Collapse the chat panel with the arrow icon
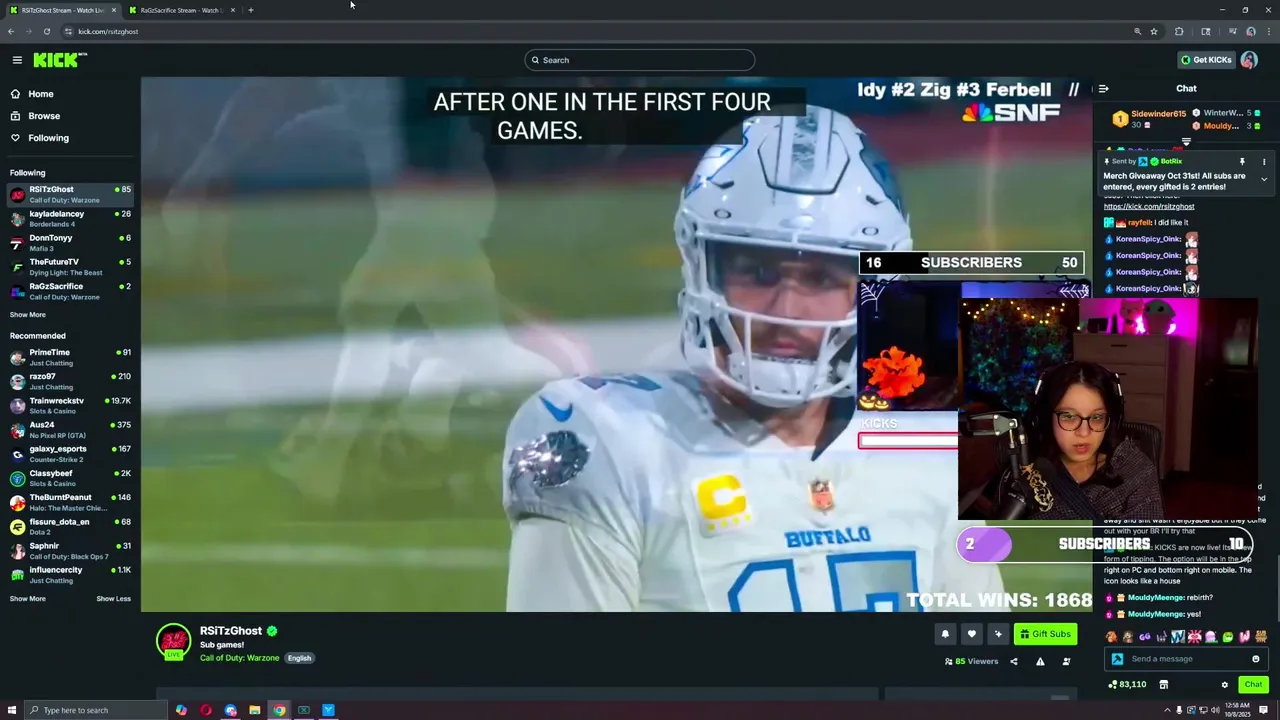 click(x=1104, y=88)
